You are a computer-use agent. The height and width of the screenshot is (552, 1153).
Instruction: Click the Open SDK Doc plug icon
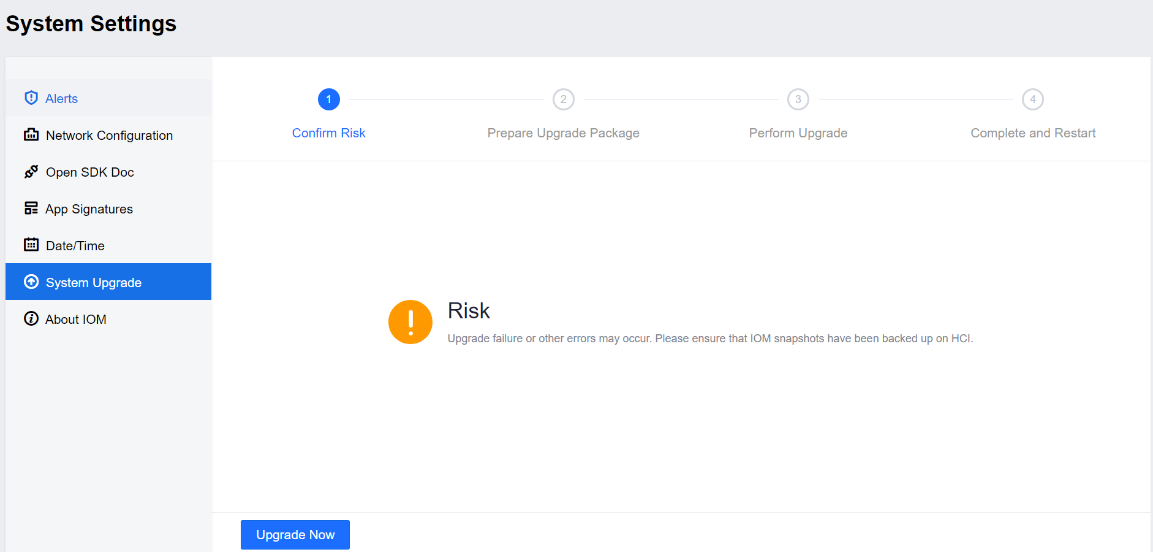(31, 172)
